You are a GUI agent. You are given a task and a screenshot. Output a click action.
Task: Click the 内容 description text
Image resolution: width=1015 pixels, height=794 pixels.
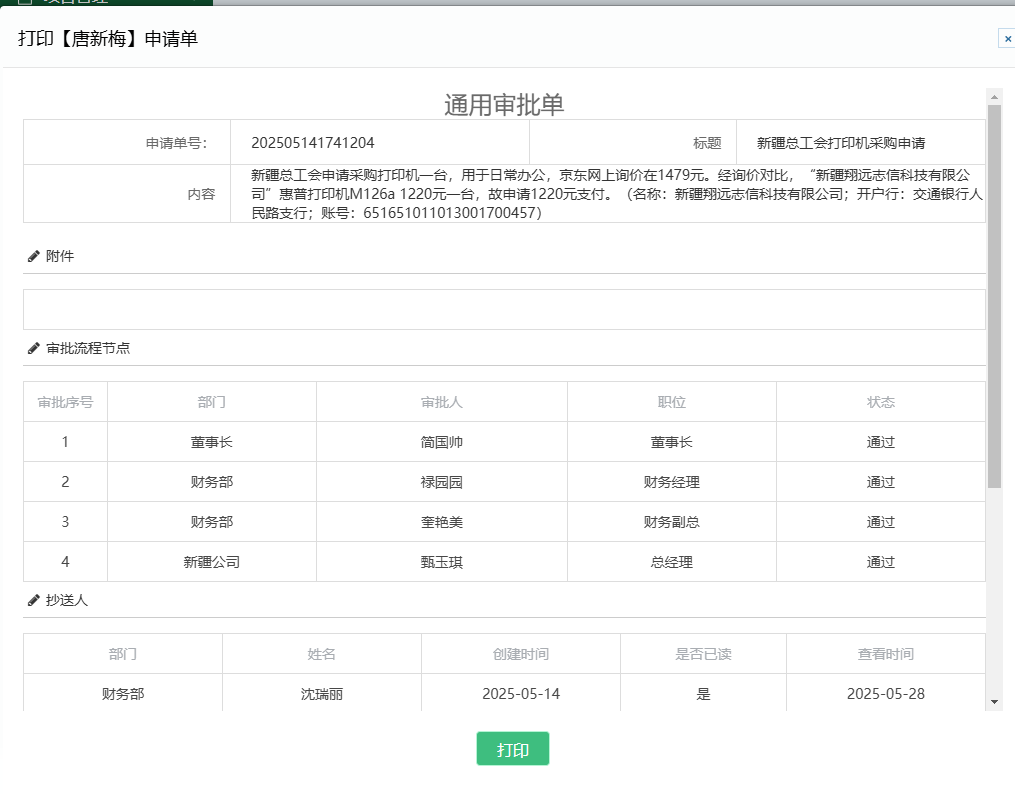(607, 193)
